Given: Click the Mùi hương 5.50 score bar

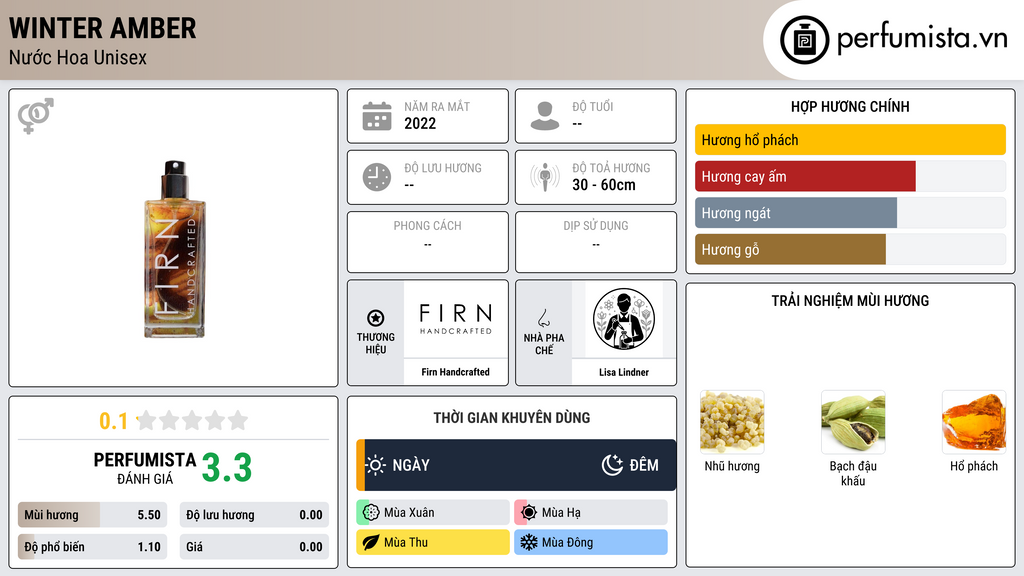Looking at the screenshot, I should (93, 515).
